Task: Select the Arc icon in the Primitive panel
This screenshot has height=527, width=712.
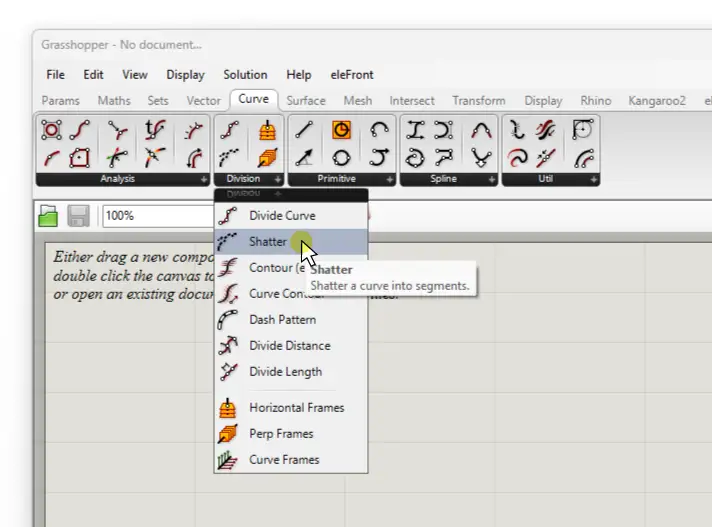Action: click(379, 130)
